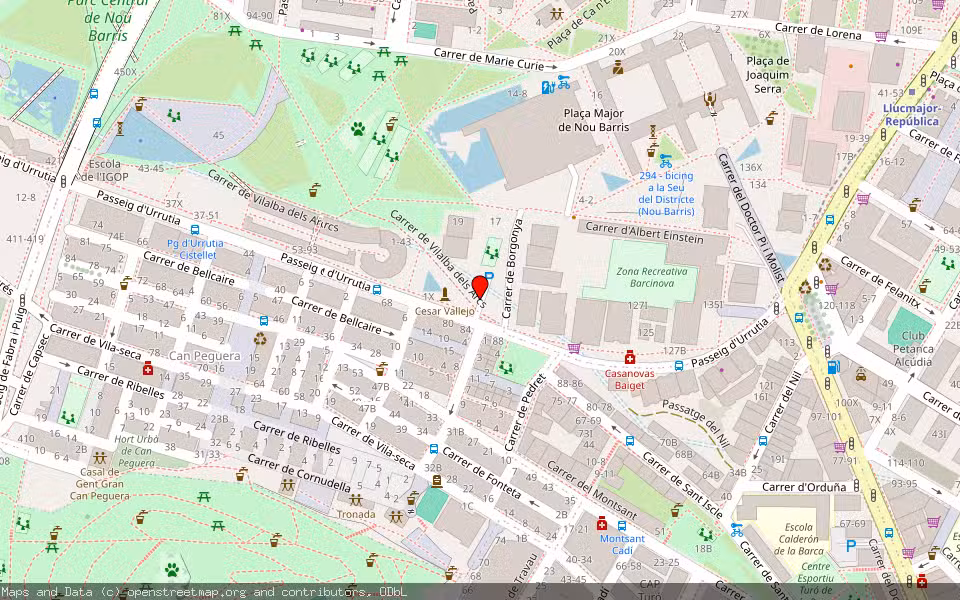This screenshot has width=960, height=600.
Task: Click the Carrer de Felanitx label
Action: click(880, 281)
